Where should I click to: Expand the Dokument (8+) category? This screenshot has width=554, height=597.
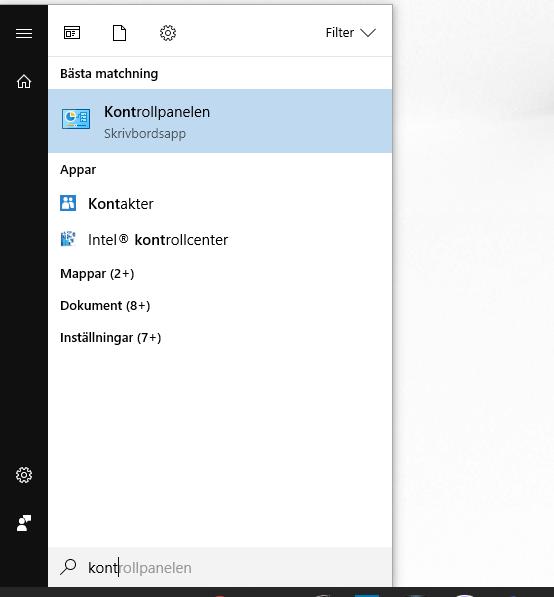105,306
